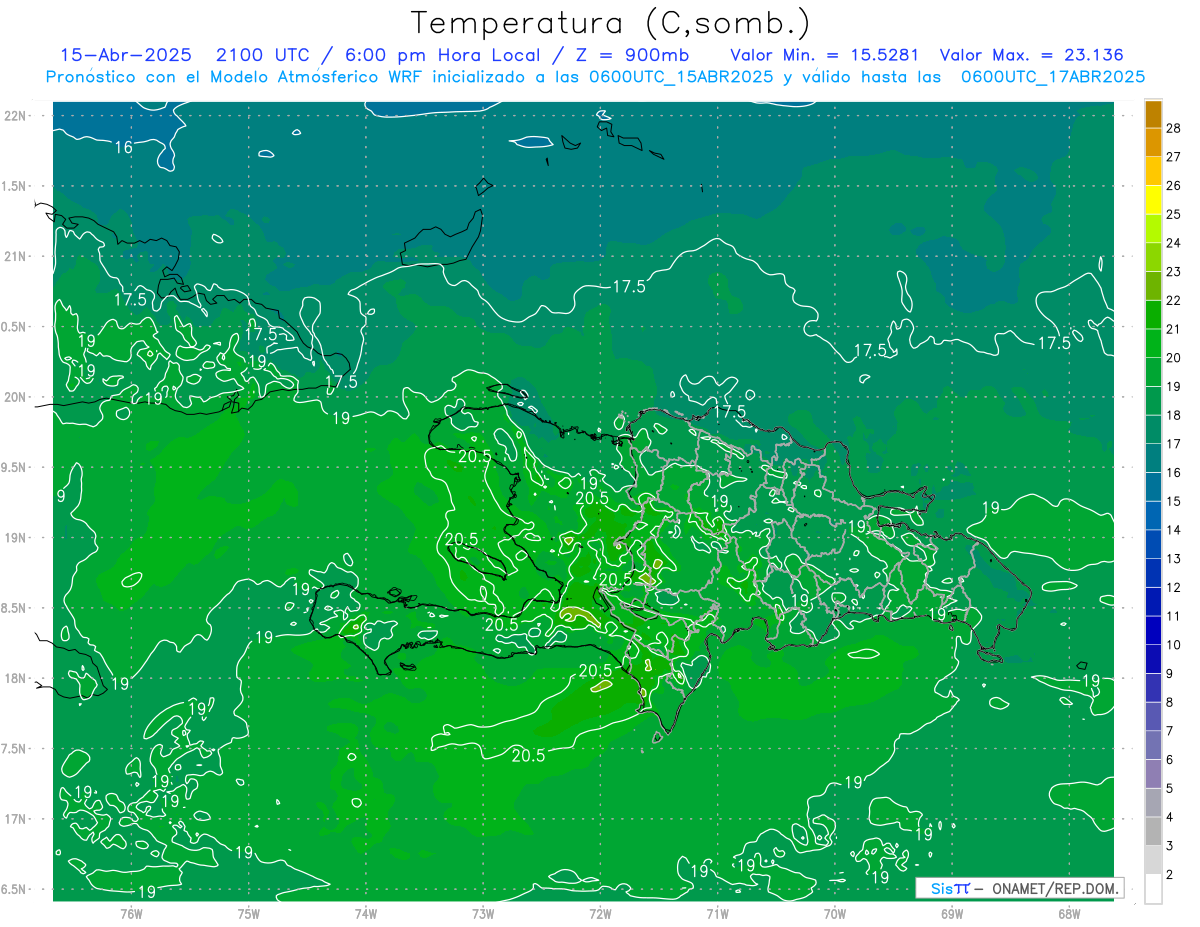Click the 'ONAMET/REP.DOM.' credit label

click(1055, 888)
